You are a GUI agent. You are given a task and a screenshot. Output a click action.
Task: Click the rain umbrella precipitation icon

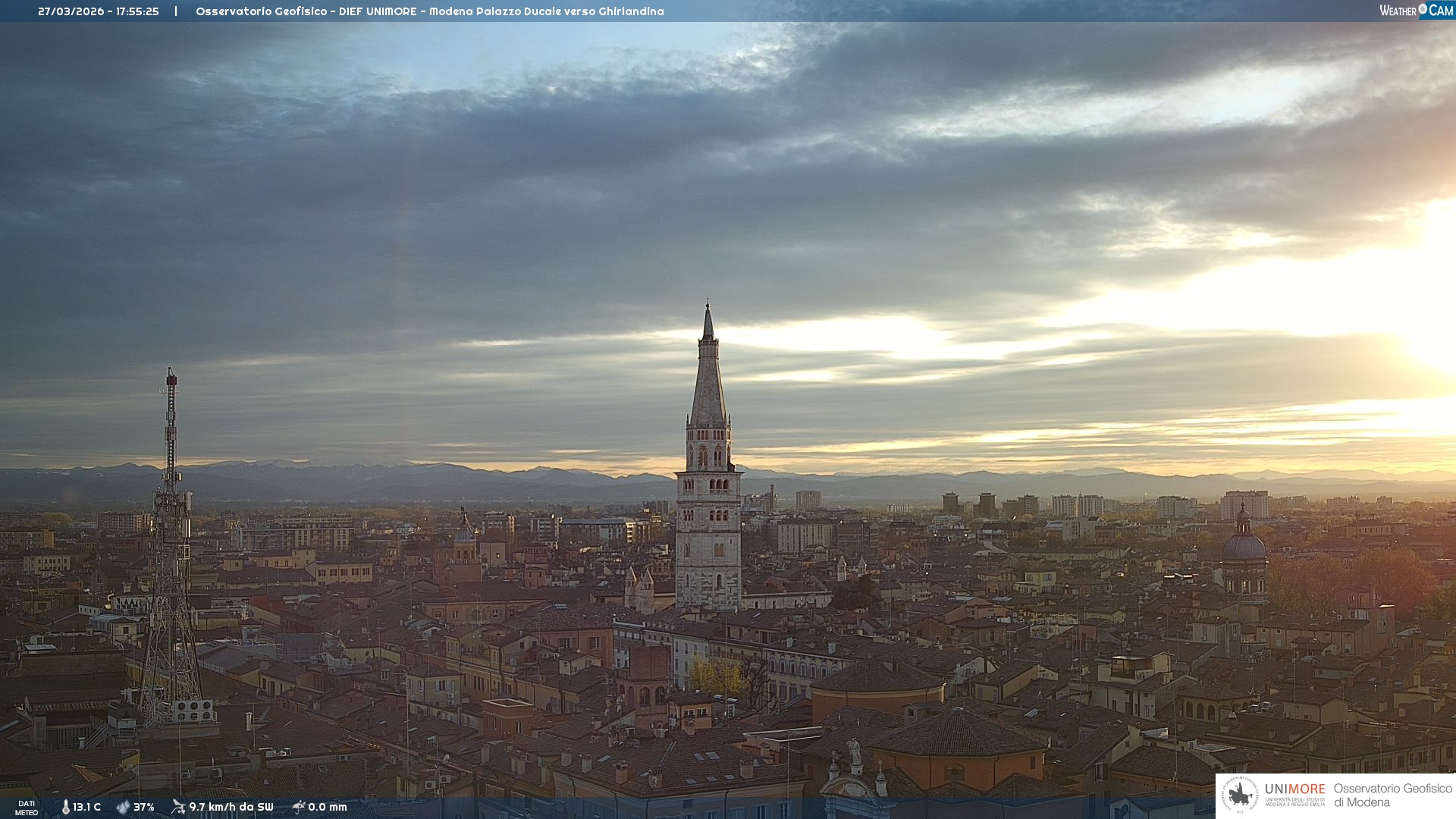click(298, 807)
